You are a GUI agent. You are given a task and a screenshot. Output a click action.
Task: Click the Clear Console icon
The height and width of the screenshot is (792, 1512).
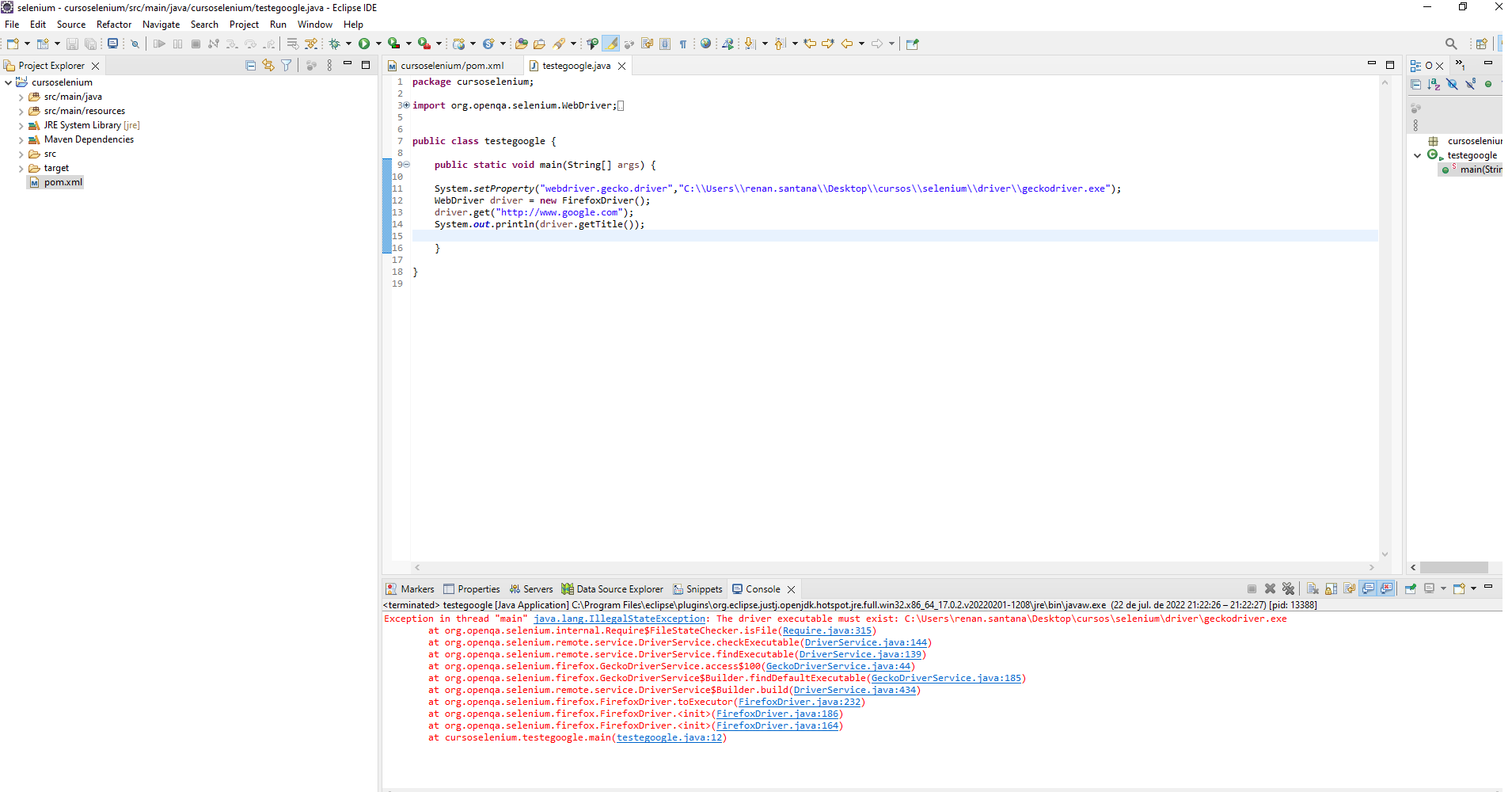(x=1313, y=588)
